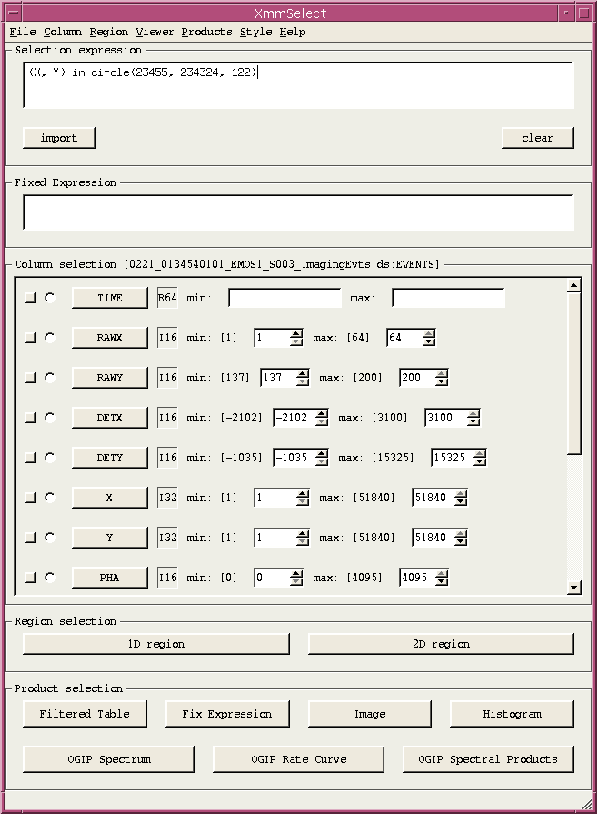The width and height of the screenshot is (597, 814).
Task: Click the import button
Action: click(59, 138)
